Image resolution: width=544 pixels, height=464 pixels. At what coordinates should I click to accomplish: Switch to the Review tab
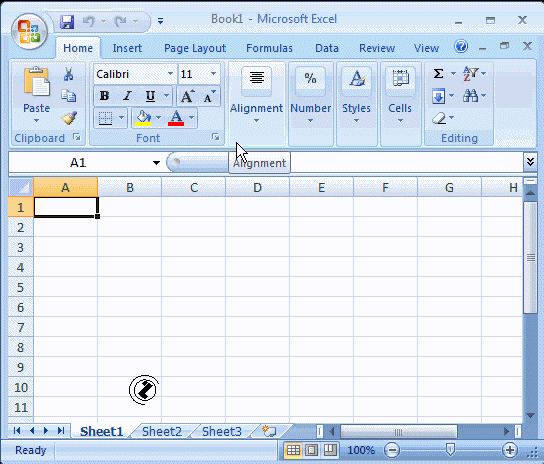click(377, 48)
